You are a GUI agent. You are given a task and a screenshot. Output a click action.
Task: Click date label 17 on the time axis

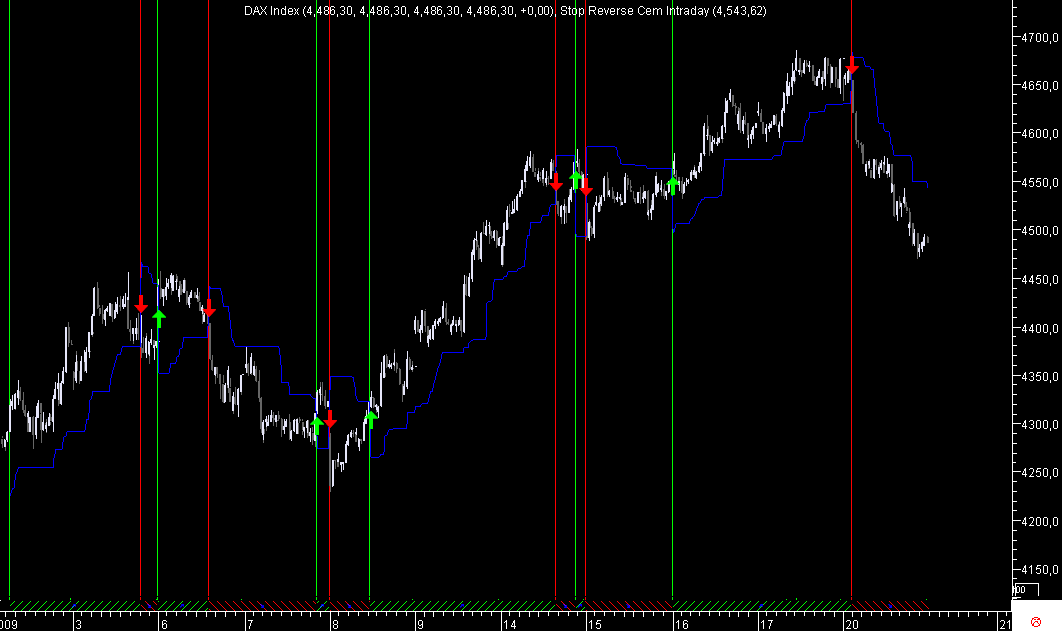(767, 624)
